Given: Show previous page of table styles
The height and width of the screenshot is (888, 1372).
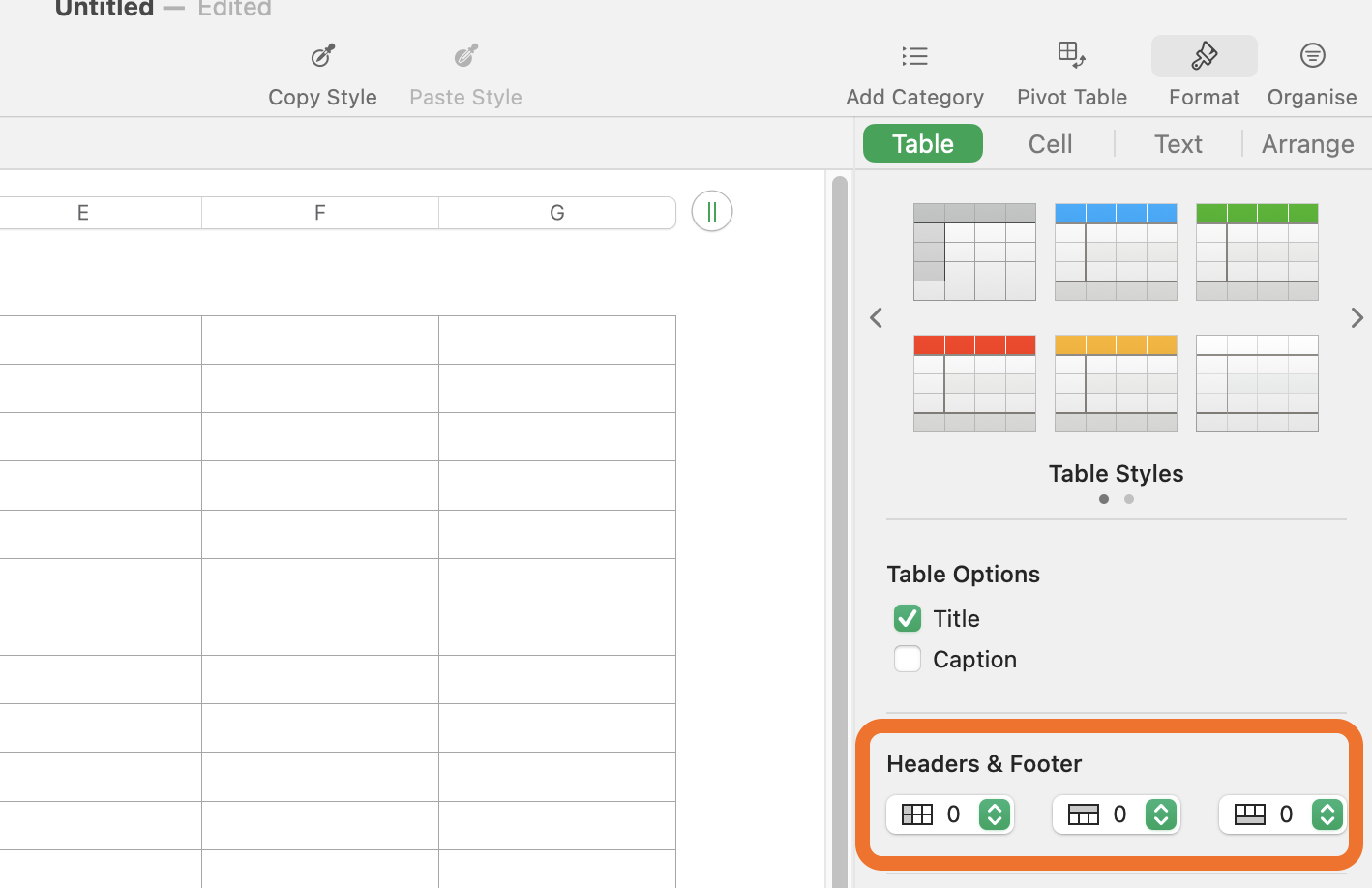Looking at the screenshot, I should pos(877,317).
